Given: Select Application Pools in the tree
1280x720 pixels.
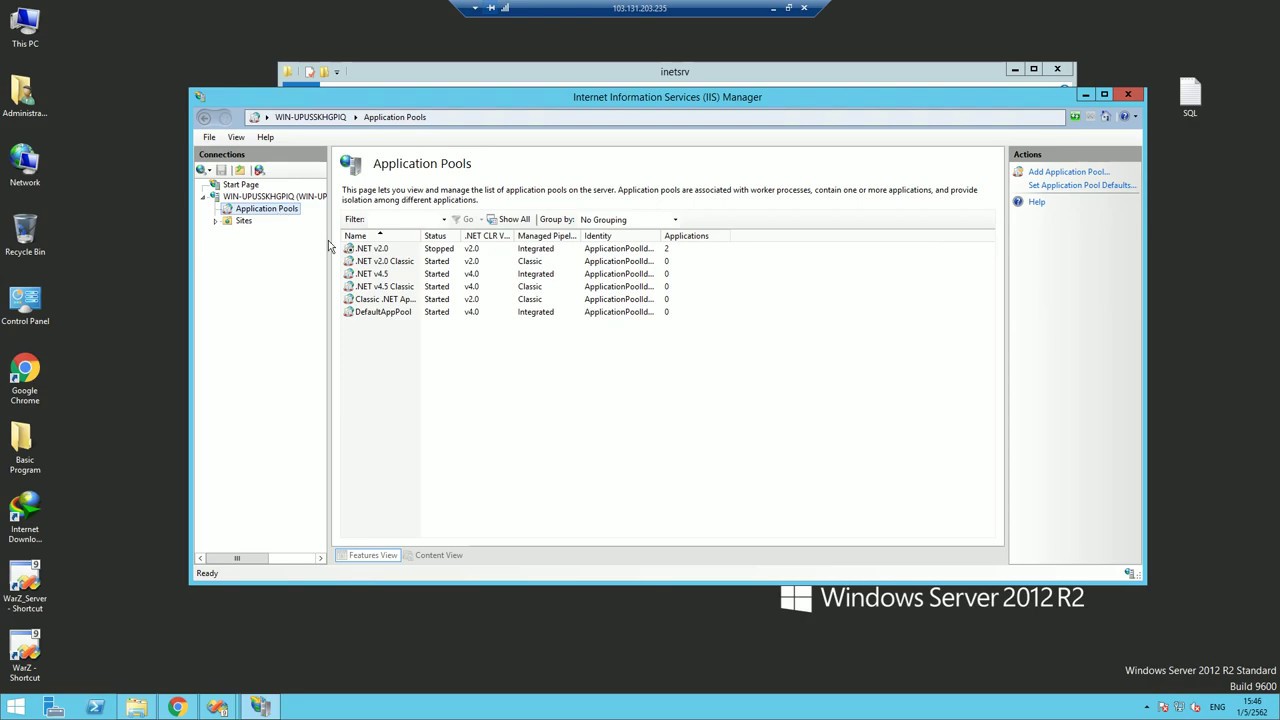Looking at the screenshot, I should [266, 209].
